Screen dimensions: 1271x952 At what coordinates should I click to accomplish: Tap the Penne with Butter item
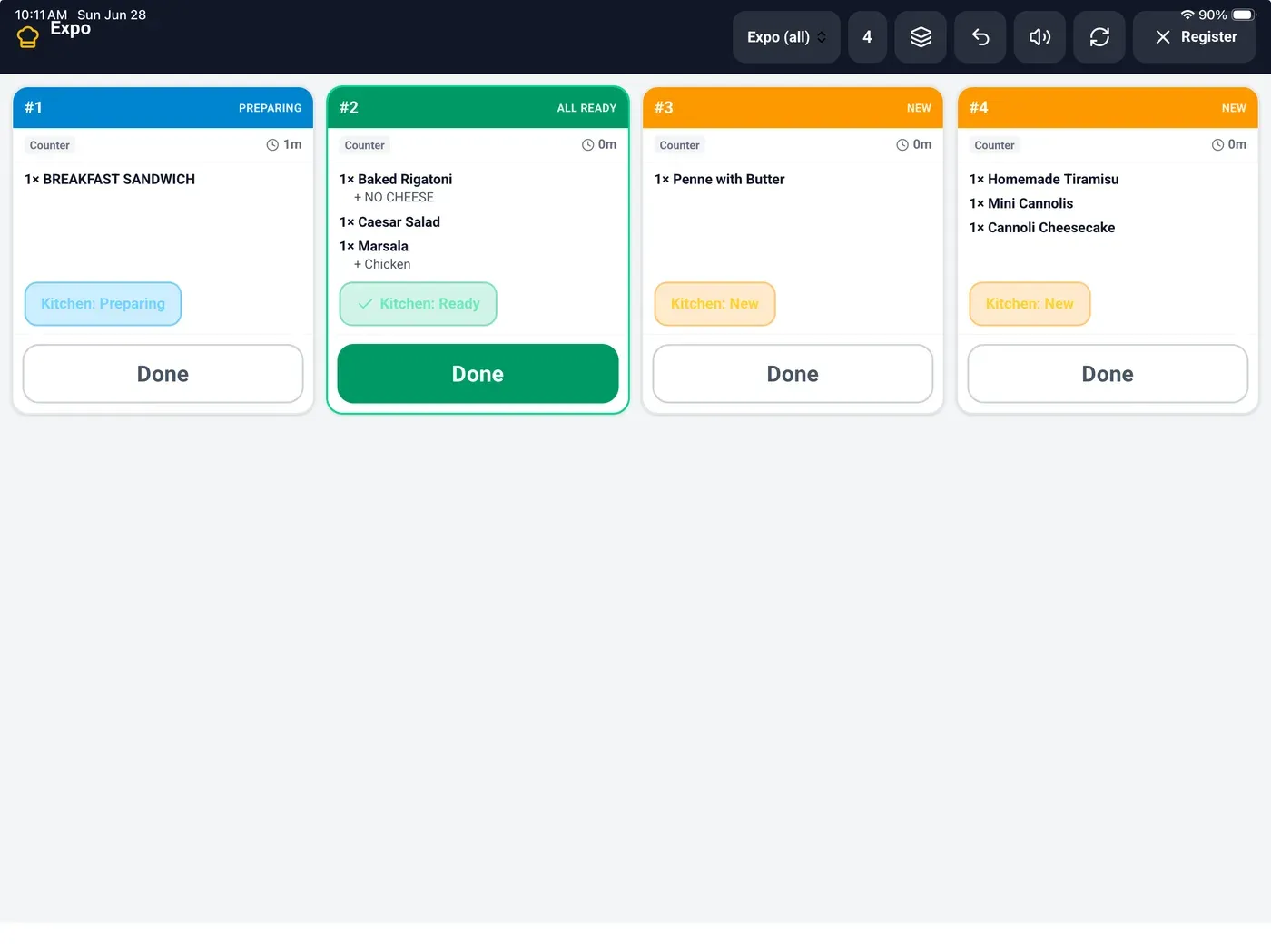coord(720,180)
